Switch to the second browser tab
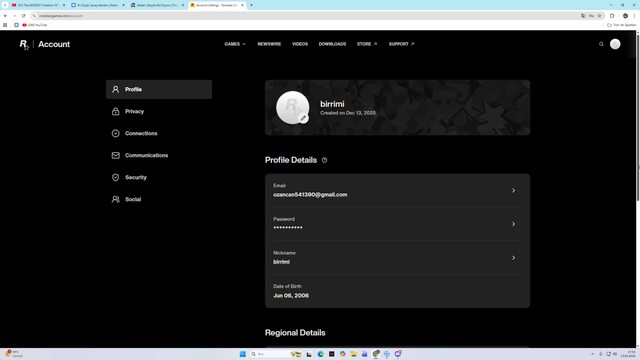This screenshot has height=360, width=640. 98,5
